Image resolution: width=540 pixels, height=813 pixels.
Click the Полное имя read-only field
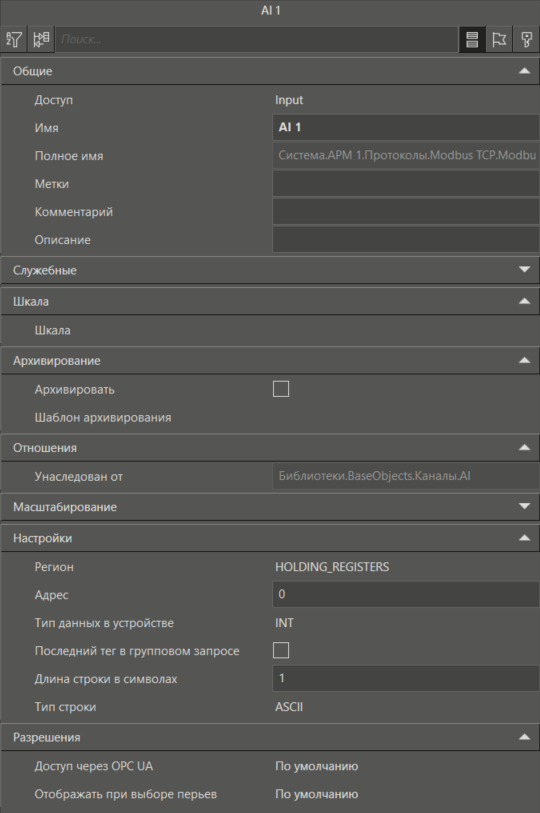tap(406, 156)
